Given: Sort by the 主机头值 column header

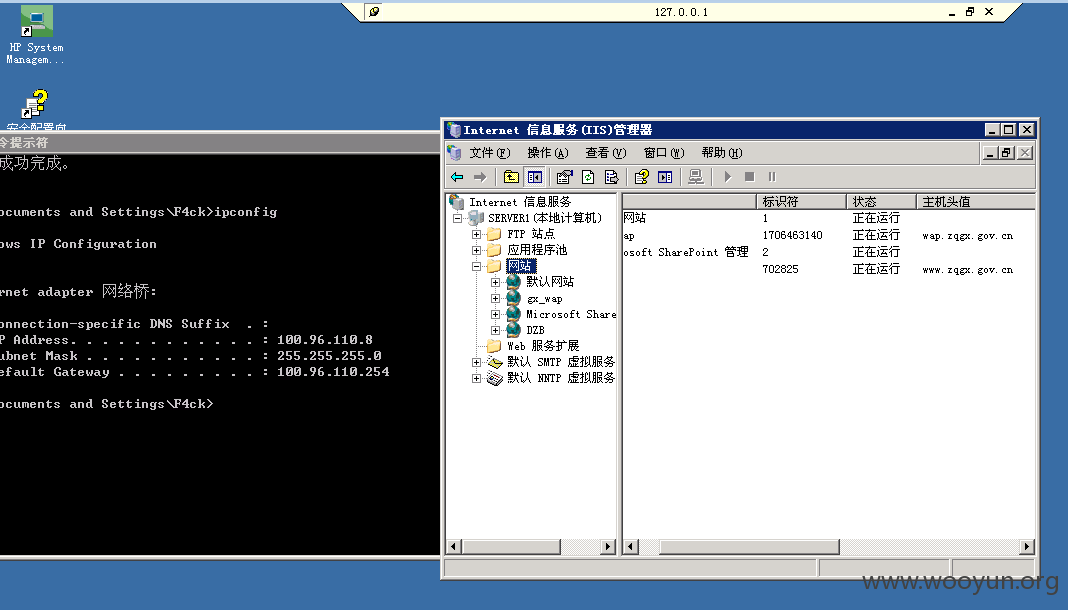Looking at the screenshot, I should 975,202.
